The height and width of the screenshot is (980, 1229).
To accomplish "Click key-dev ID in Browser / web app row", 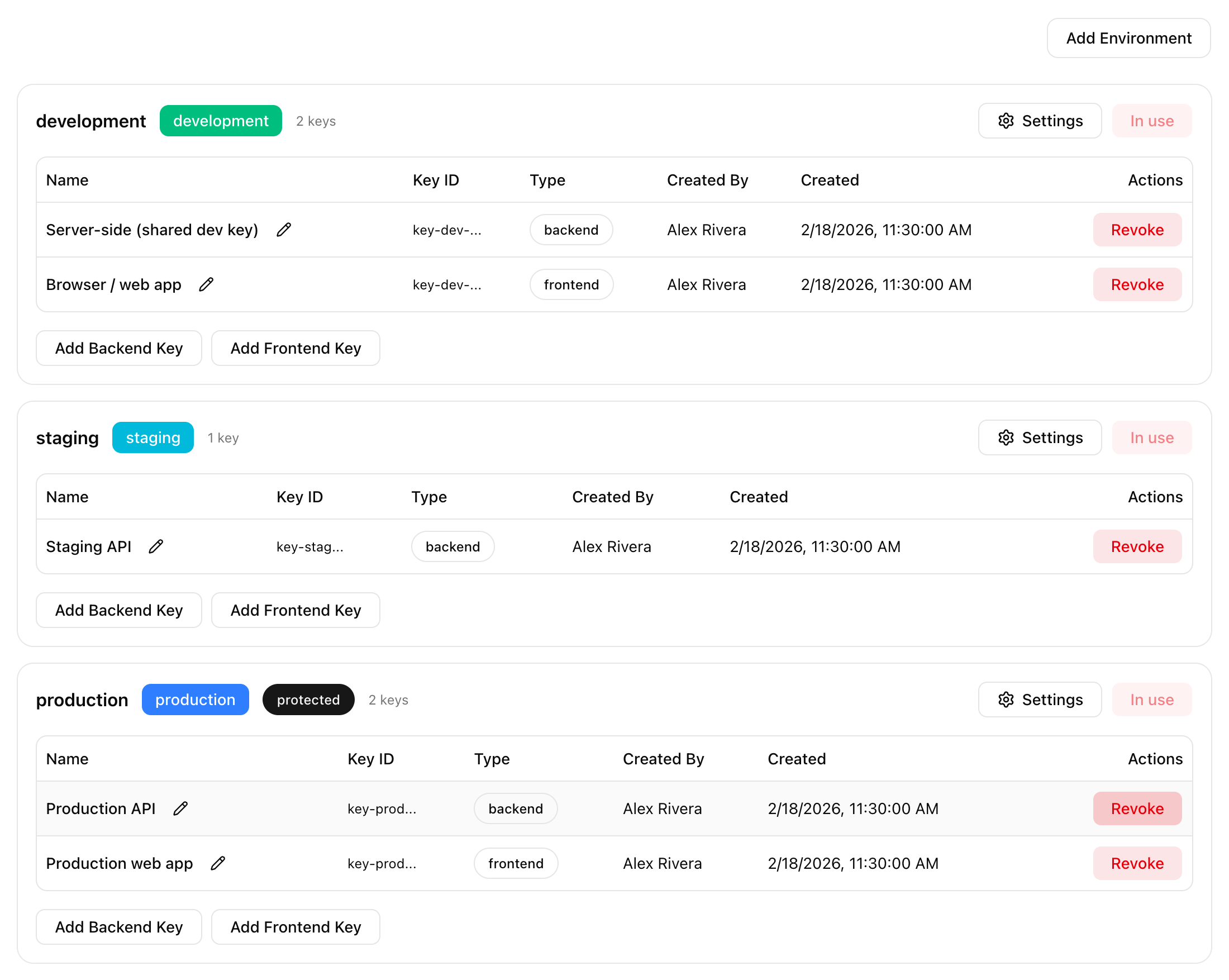I will click(447, 284).
